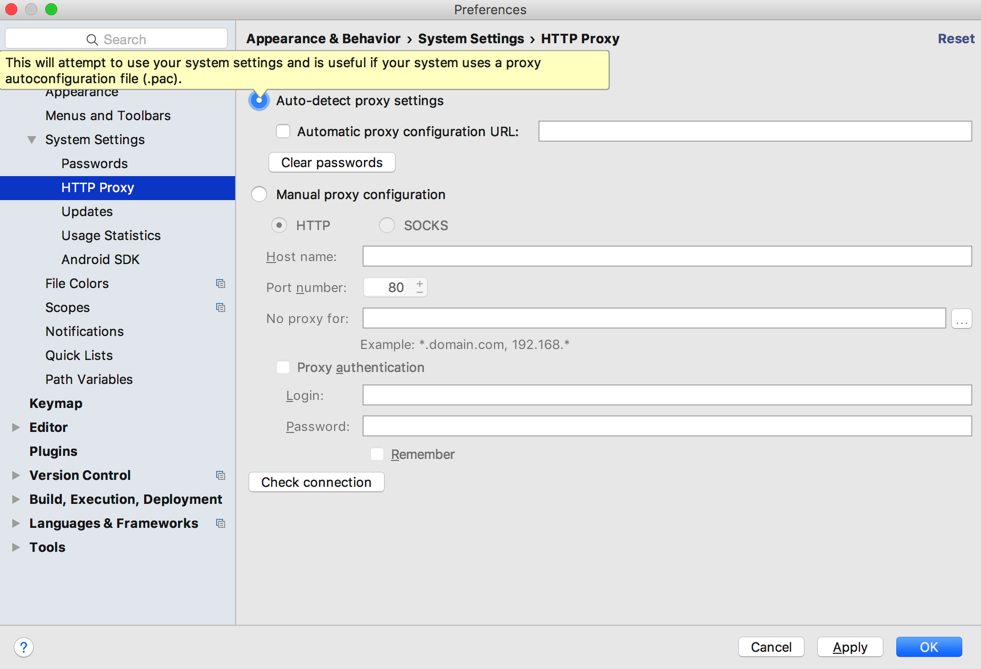Click the ellipsis button beside No proxy for
This screenshot has height=669, width=981.
tap(961, 319)
